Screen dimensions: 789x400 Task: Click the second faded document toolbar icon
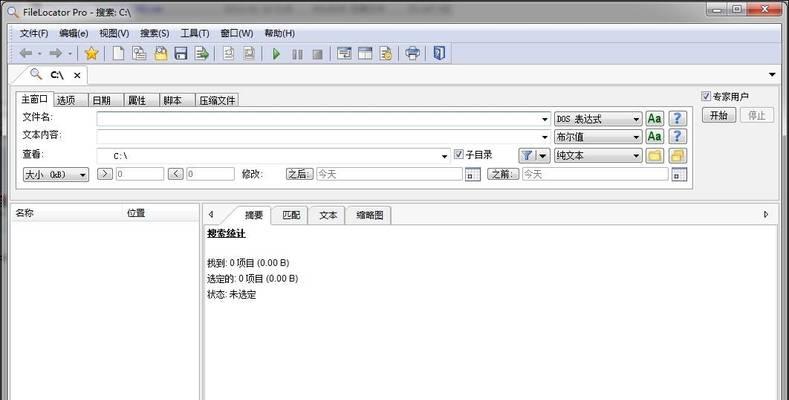click(x=249, y=53)
